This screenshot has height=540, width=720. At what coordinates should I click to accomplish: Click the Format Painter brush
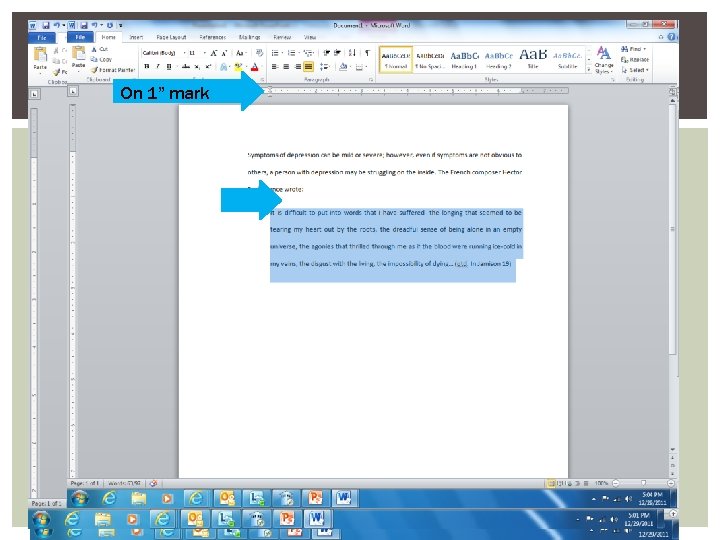(113, 70)
